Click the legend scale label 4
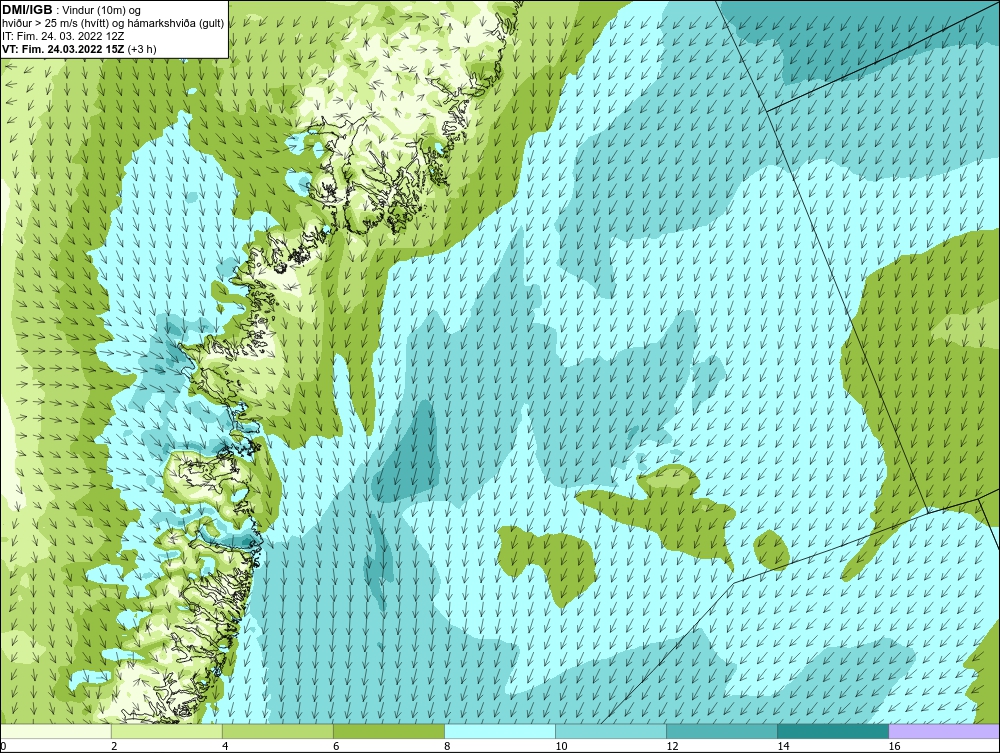1000x753 pixels. [225, 747]
